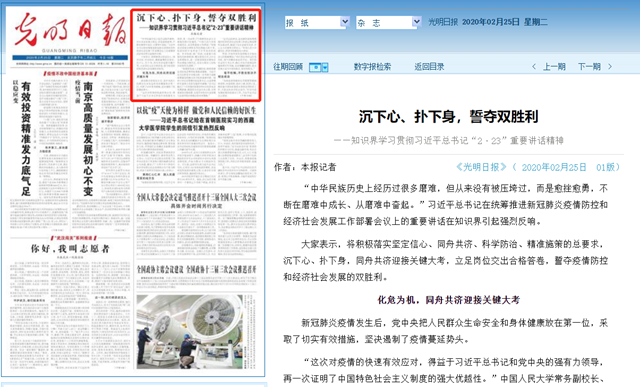Click the right chevron after 下一期
This screenshot has height=387, width=640.
tap(610, 67)
